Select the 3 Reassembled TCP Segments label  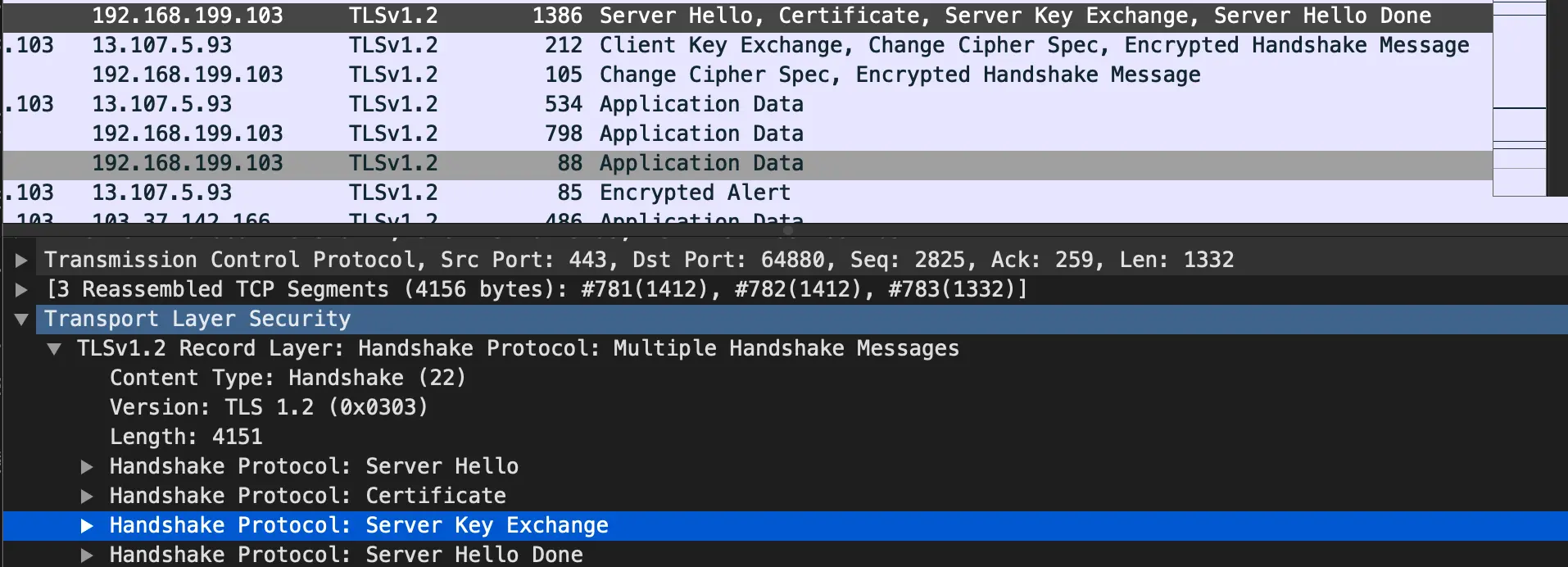pos(537,289)
